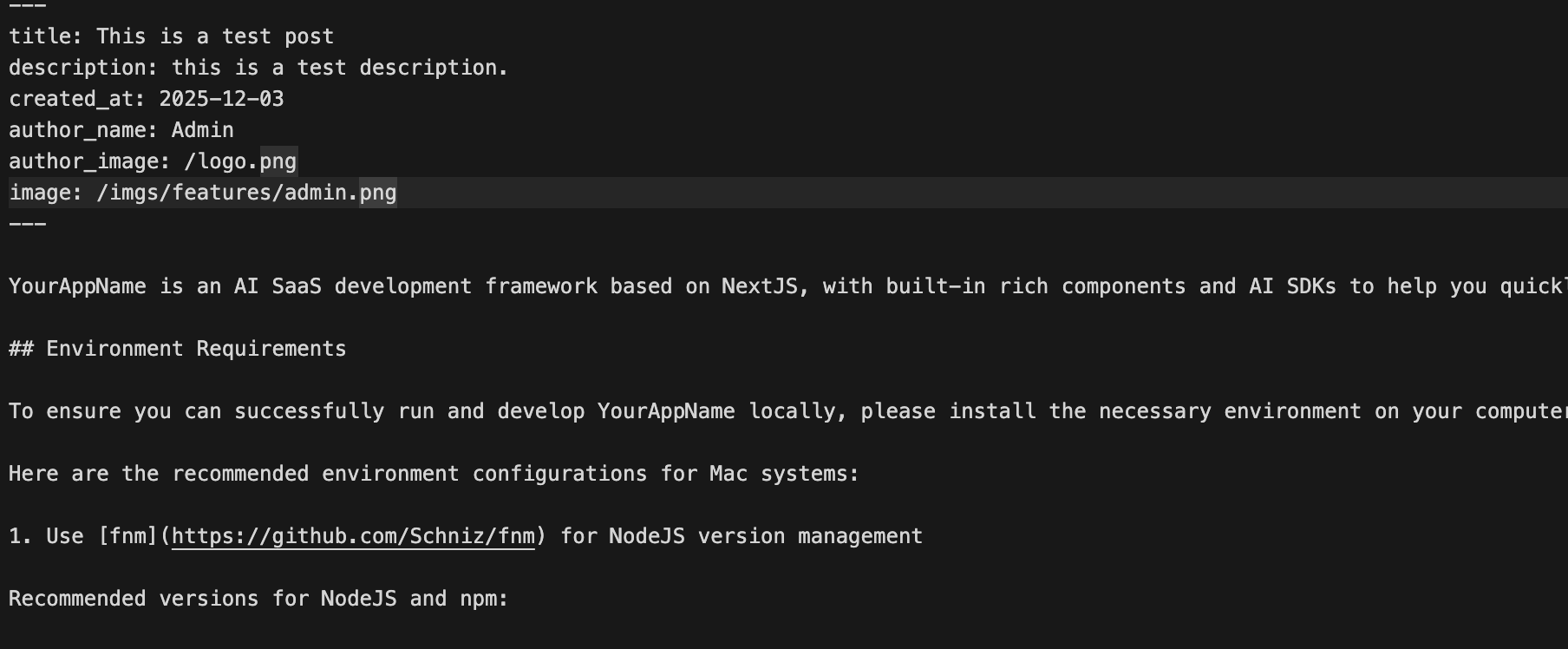Click the "/logo" path on author_image line

220,161
